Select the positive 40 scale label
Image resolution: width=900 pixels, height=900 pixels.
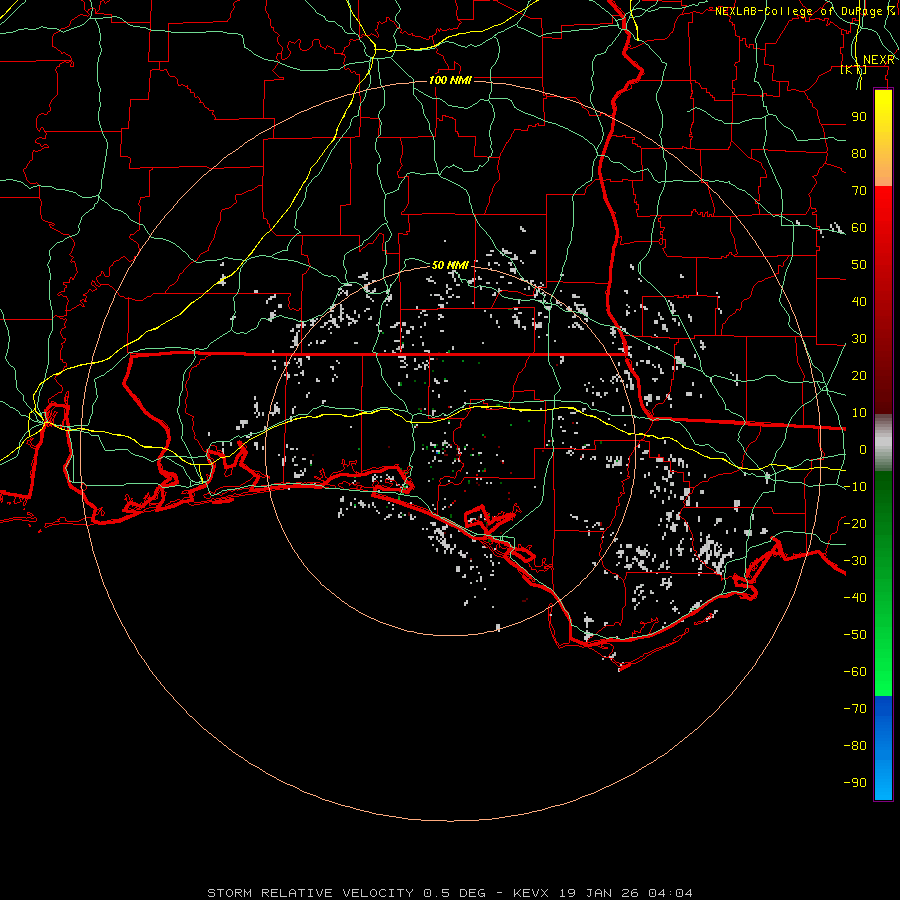859,302
